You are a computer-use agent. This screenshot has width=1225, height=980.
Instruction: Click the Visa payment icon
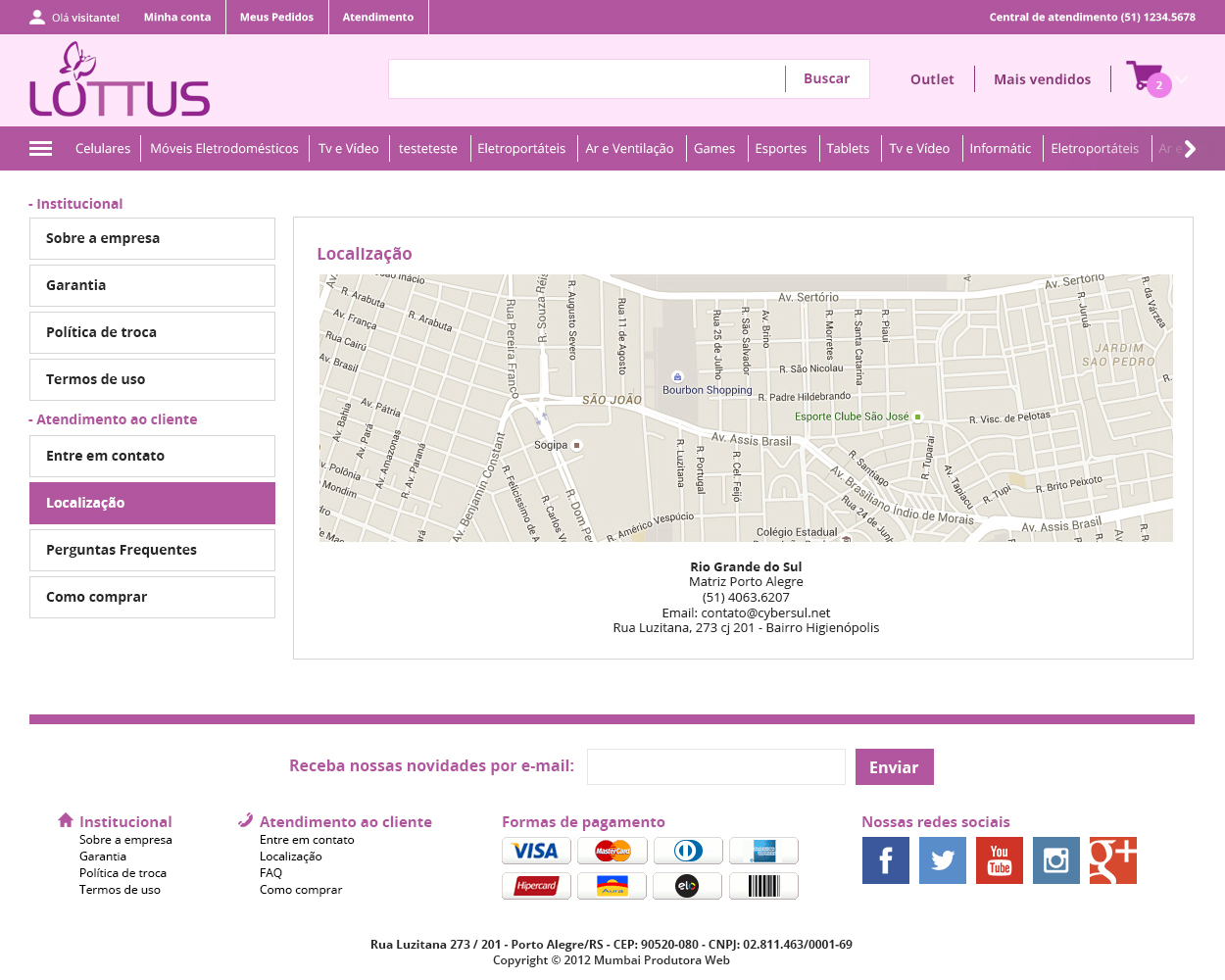tap(535, 851)
